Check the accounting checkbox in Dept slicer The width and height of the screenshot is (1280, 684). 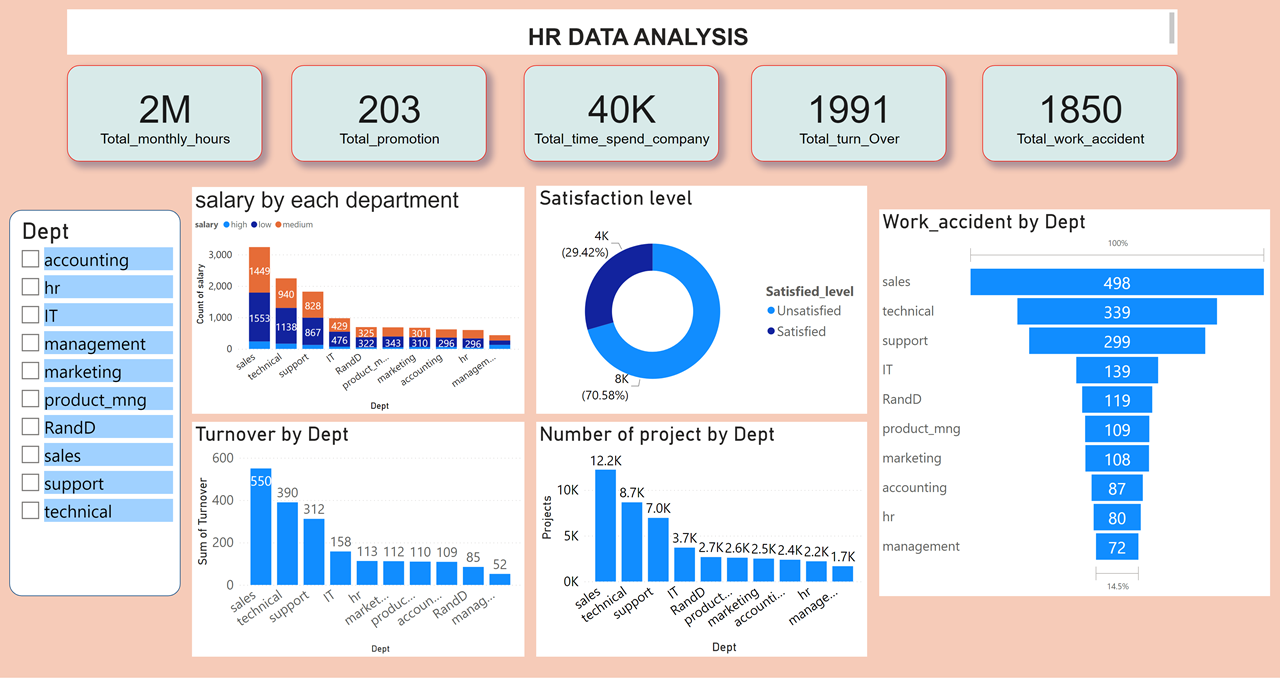point(31,260)
